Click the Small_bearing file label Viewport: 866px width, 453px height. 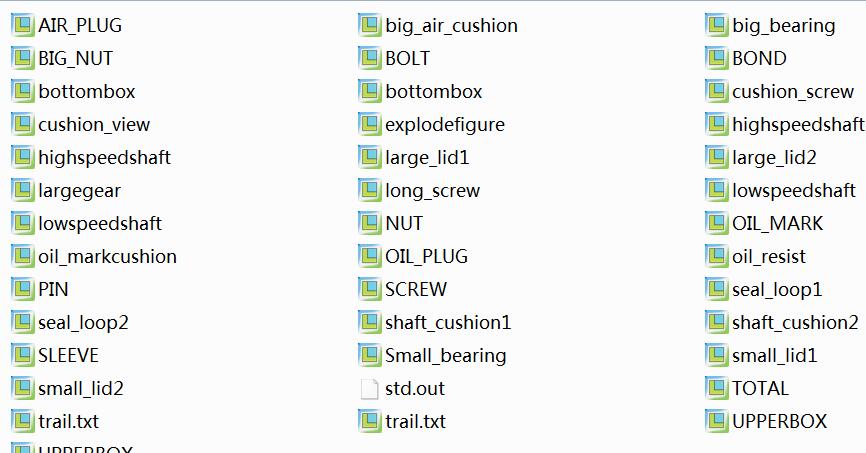[x=446, y=356]
